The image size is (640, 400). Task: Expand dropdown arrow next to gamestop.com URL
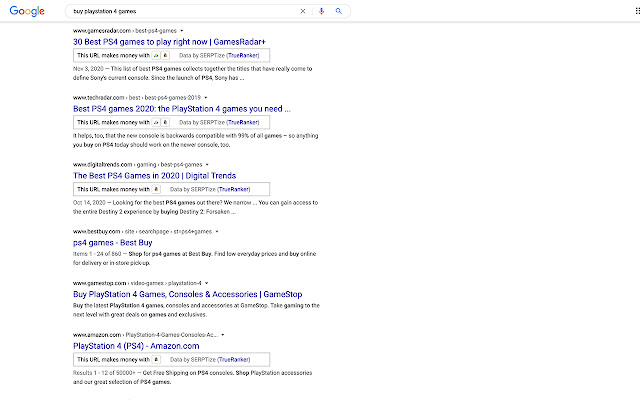[x=207, y=283]
